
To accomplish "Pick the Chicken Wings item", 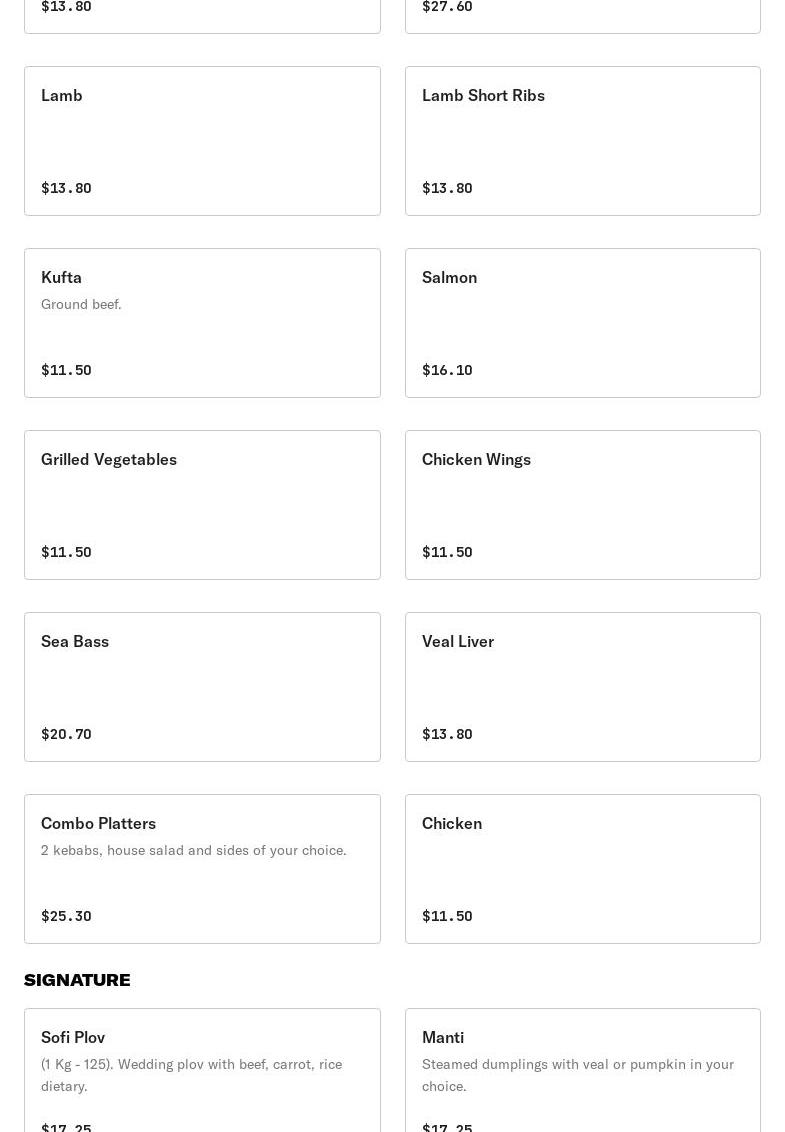I will pos(583,505).
